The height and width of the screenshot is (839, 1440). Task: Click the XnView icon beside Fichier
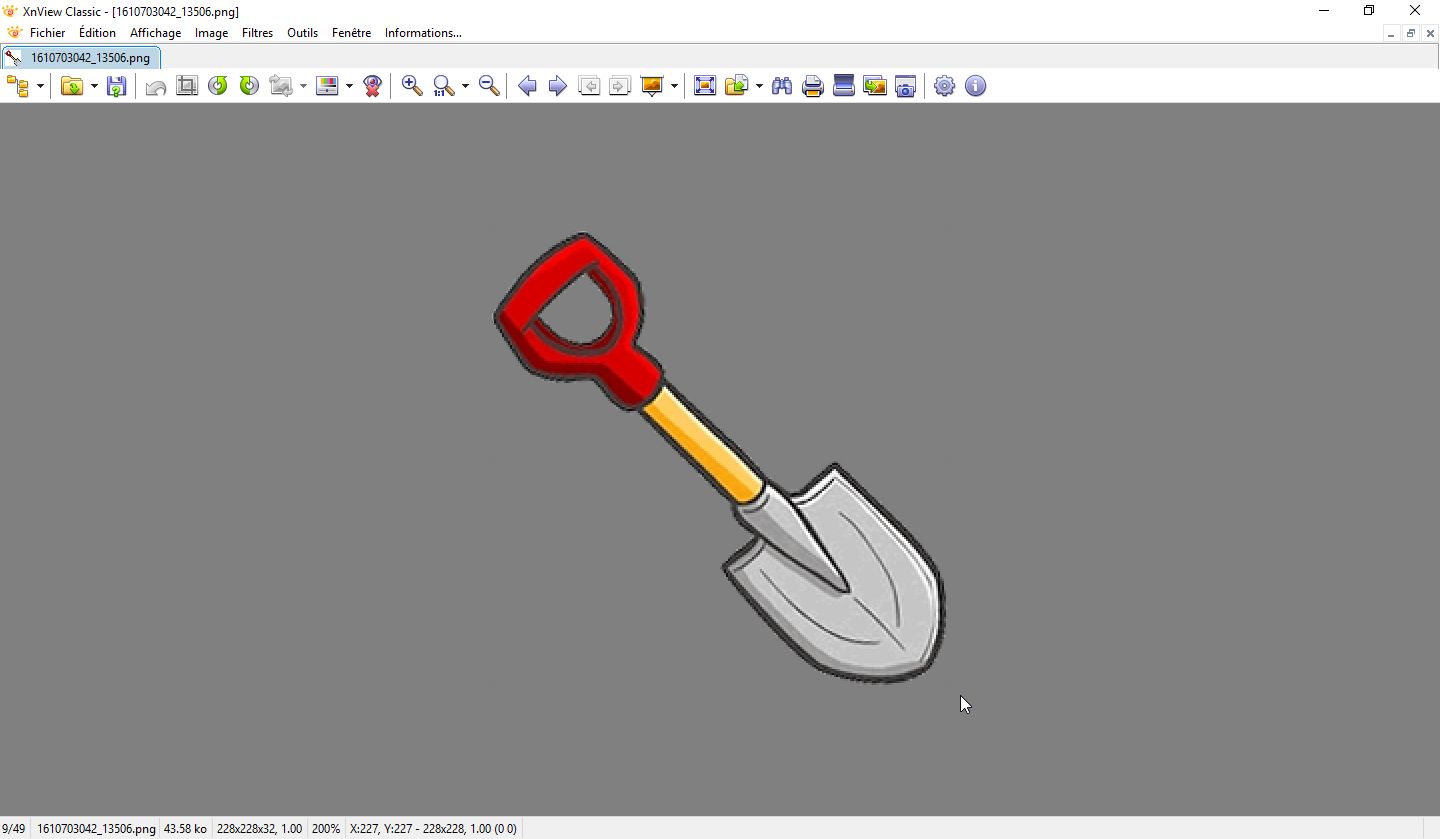coord(14,33)
